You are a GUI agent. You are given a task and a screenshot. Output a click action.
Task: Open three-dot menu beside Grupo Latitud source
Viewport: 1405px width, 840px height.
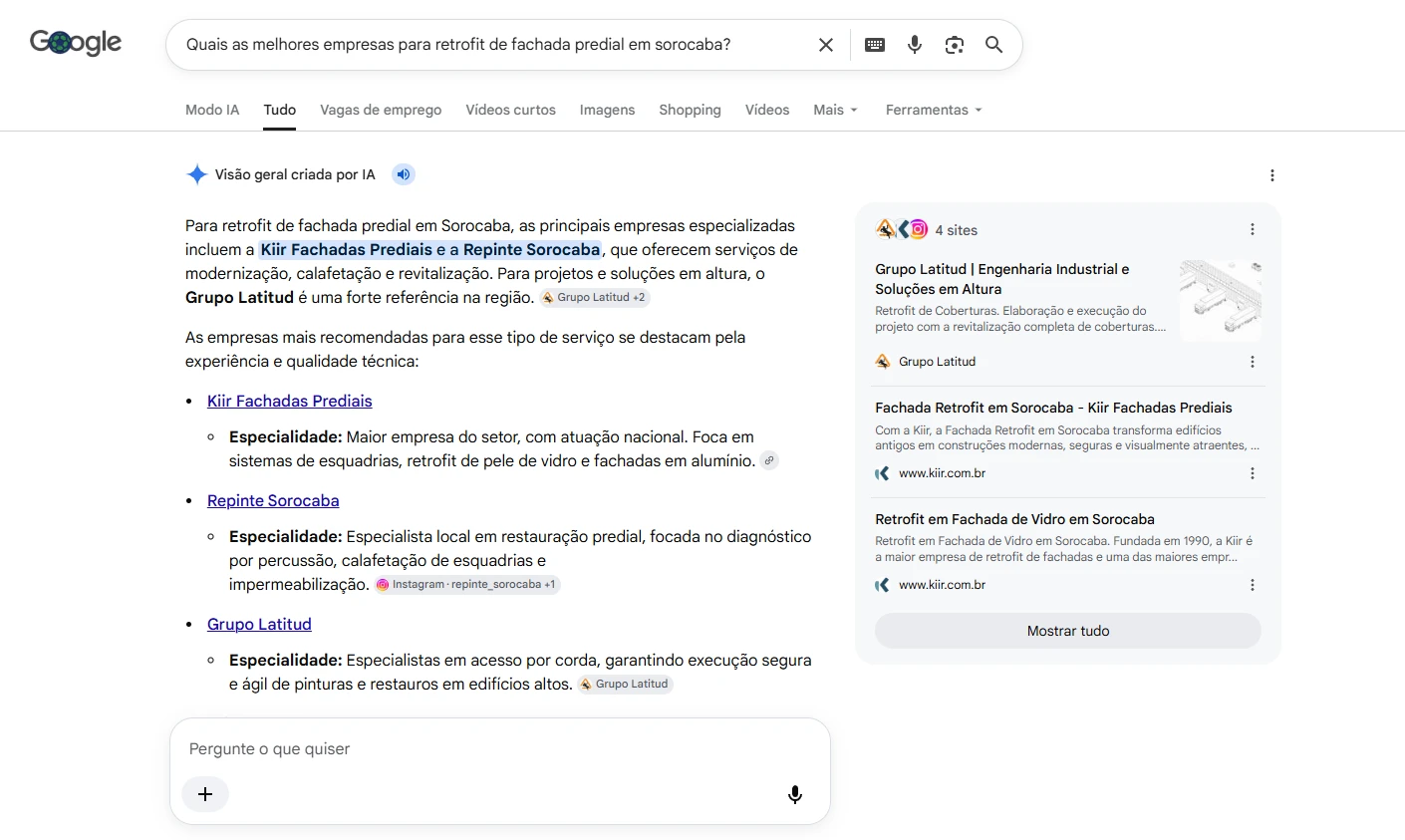pos(1253,362)
